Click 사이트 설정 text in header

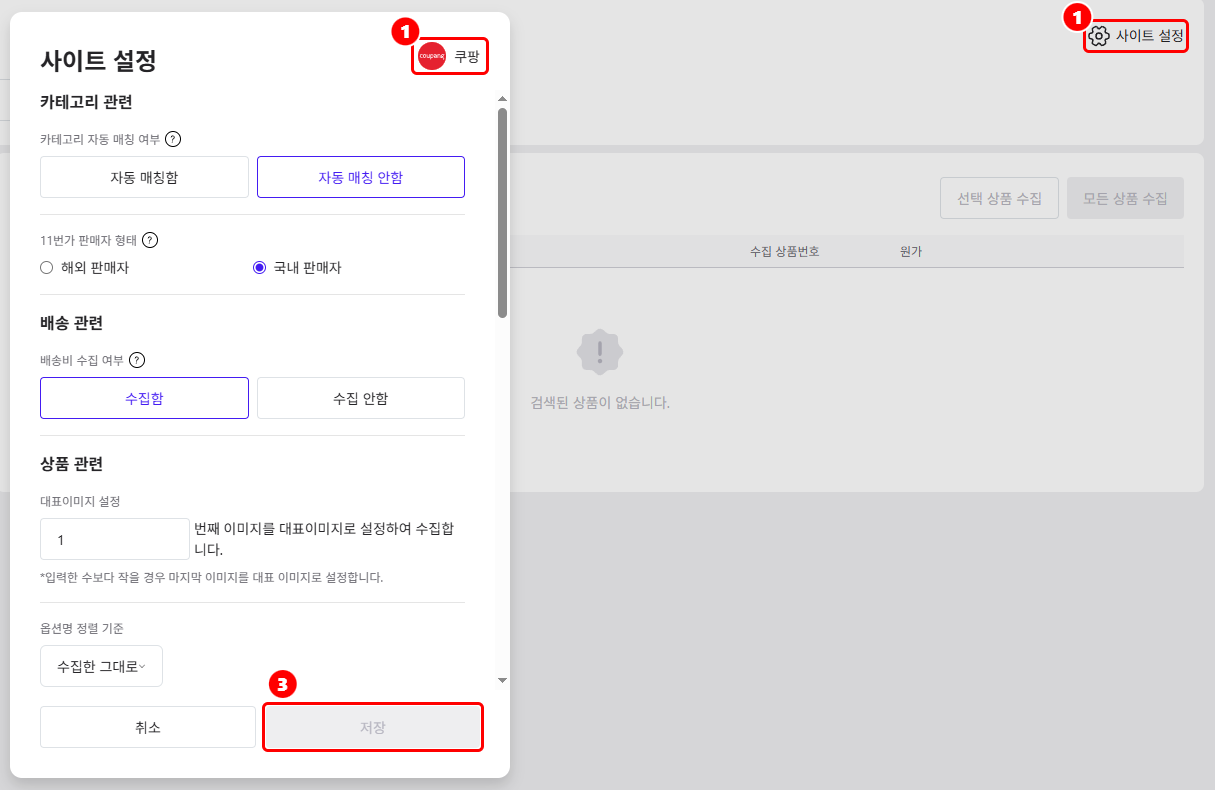(1150, 36)
